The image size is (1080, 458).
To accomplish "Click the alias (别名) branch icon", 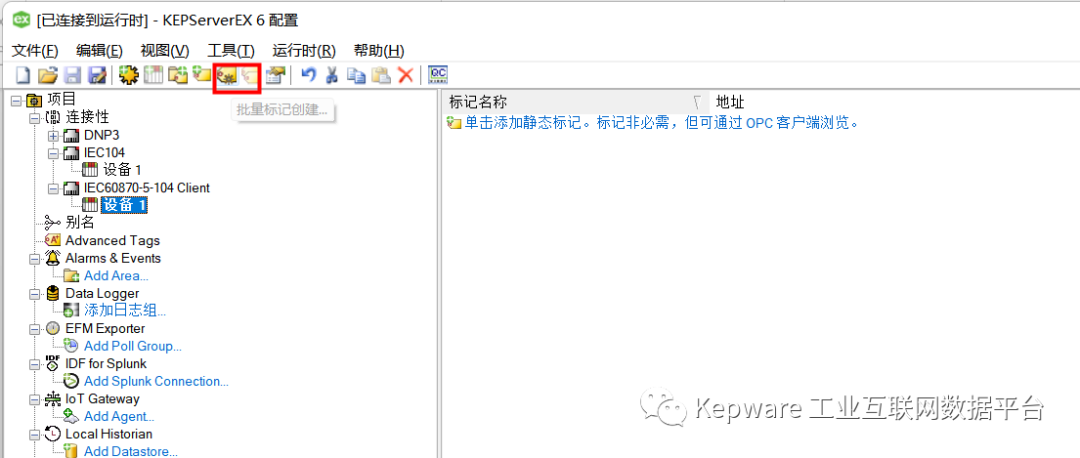I will click(53, 222).
